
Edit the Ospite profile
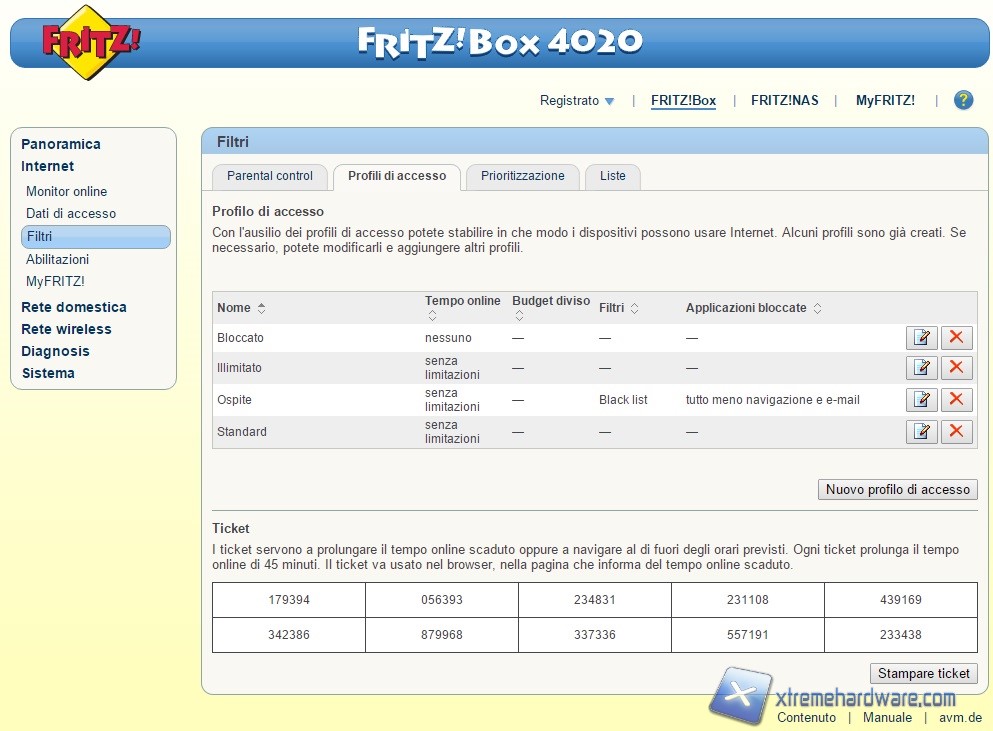(x=921, y=400)
